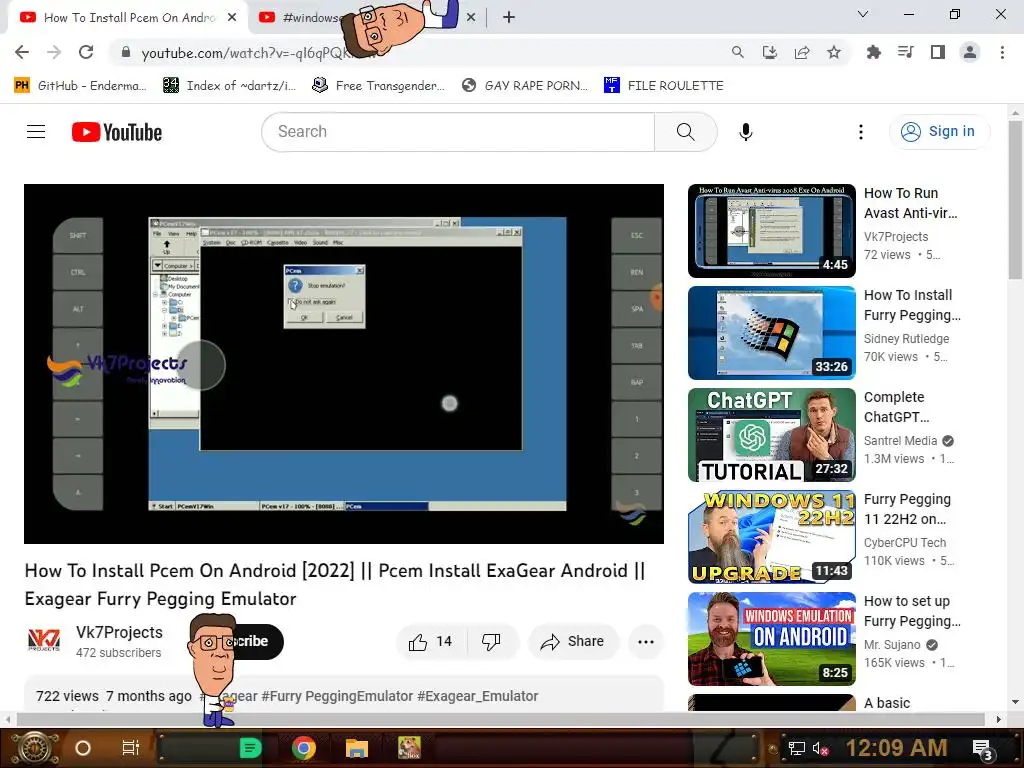Open the Sidney Rutledge channel name
1024x768 pixels.
click(906, 339)
